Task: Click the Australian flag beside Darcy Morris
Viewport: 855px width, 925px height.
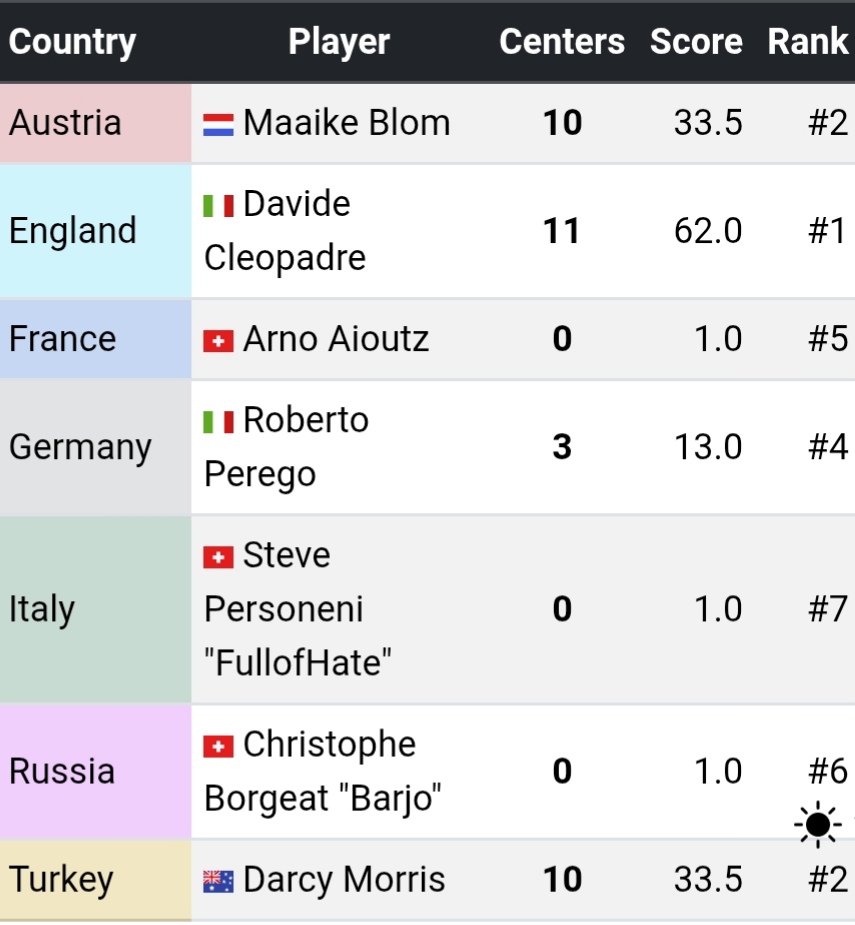Action: 218,881
